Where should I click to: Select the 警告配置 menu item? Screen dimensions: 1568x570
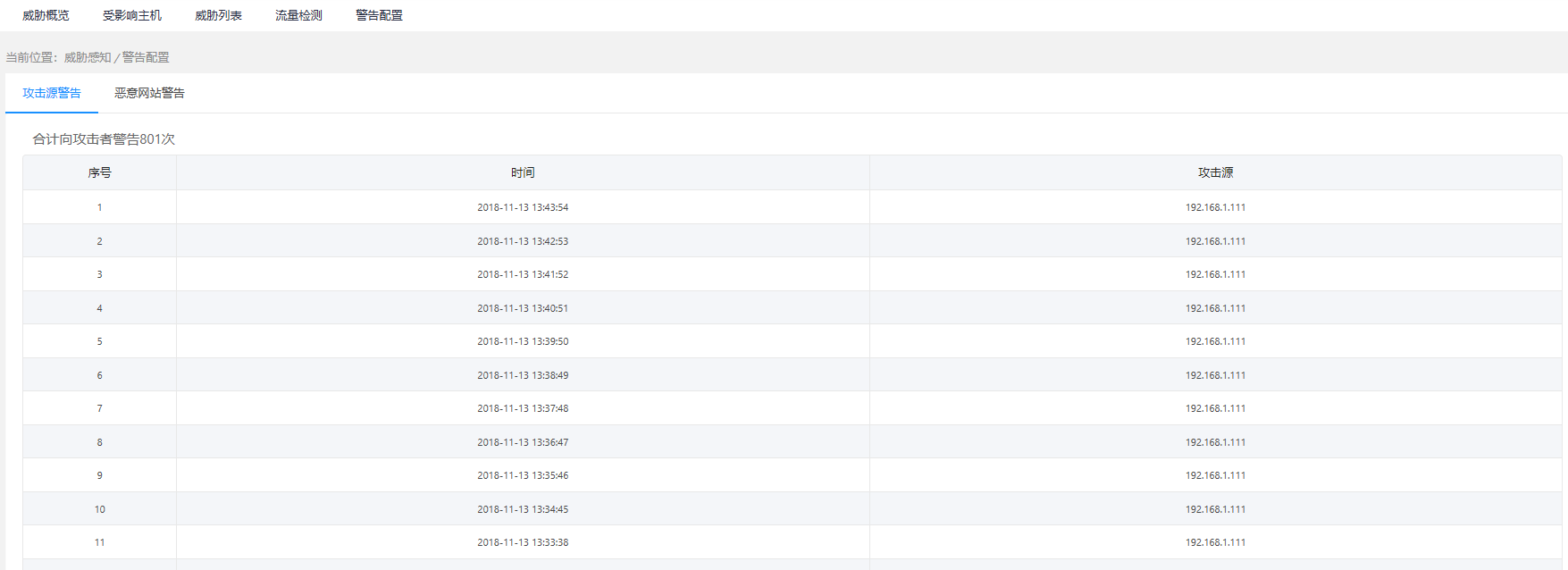pos(379,15)
